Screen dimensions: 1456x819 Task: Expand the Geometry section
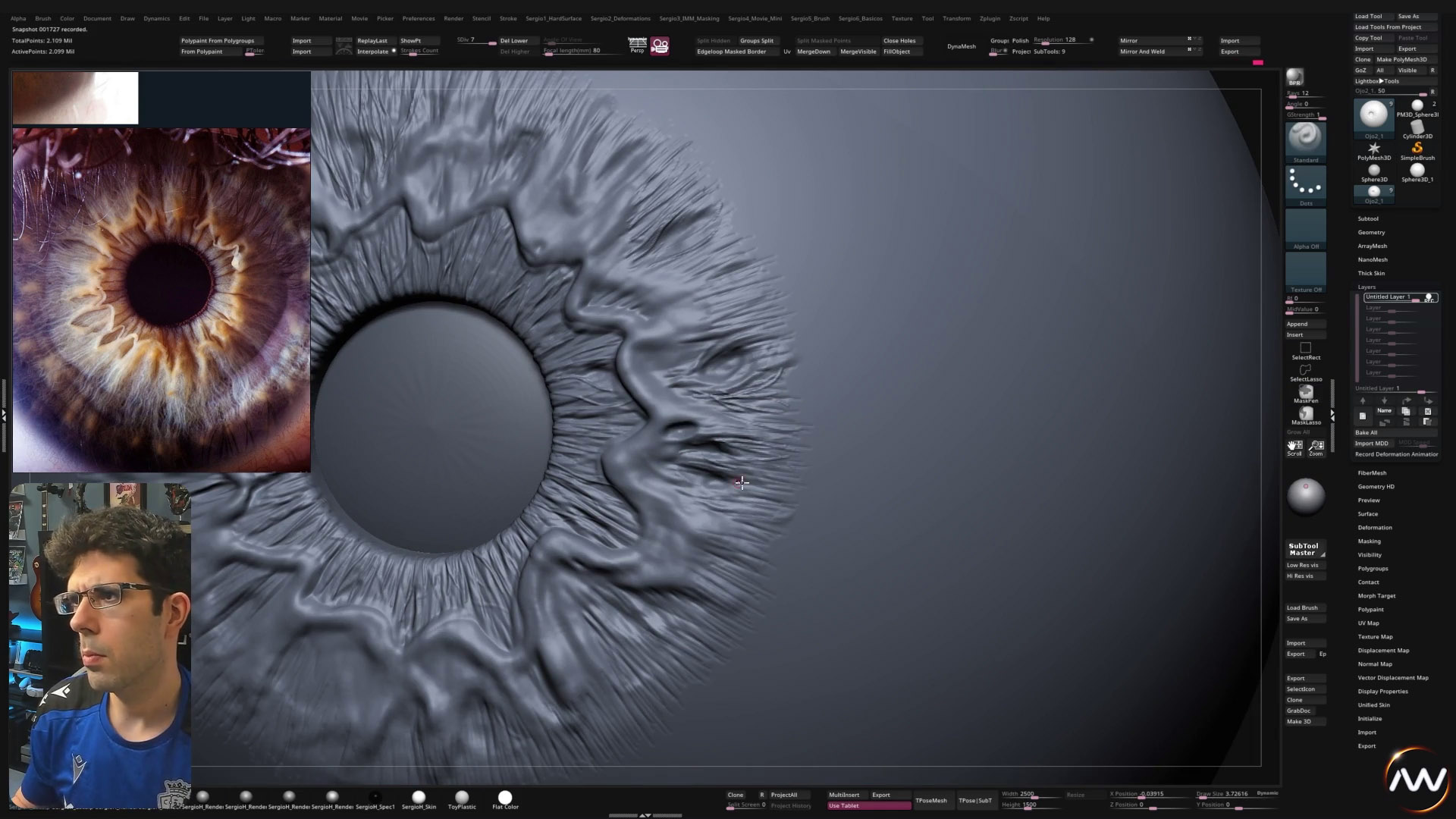pos(1371,232)
